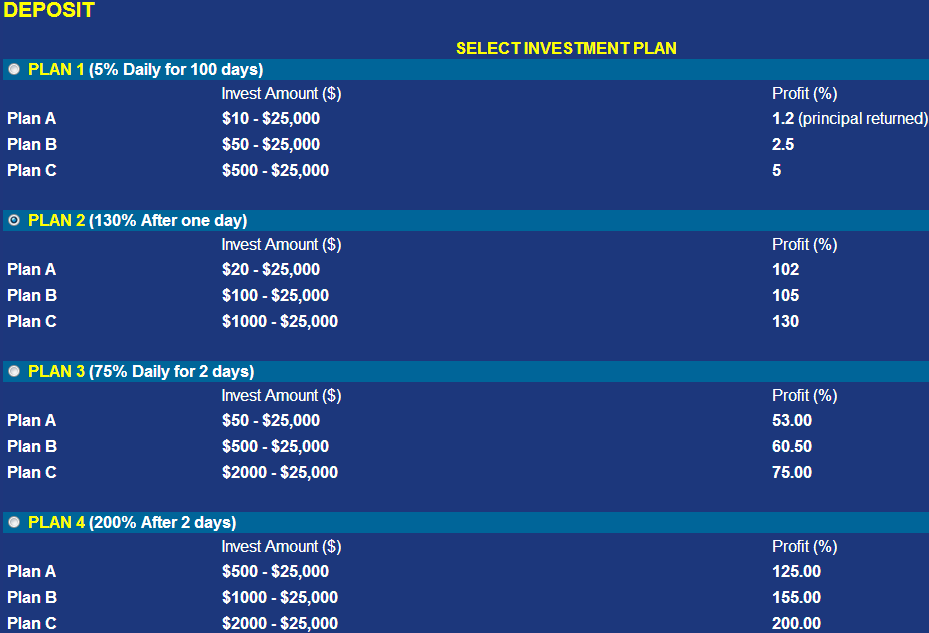Click the 60.50 profit value under PLAN 3
Screen dimensions: 929x633
click(792, 446)
